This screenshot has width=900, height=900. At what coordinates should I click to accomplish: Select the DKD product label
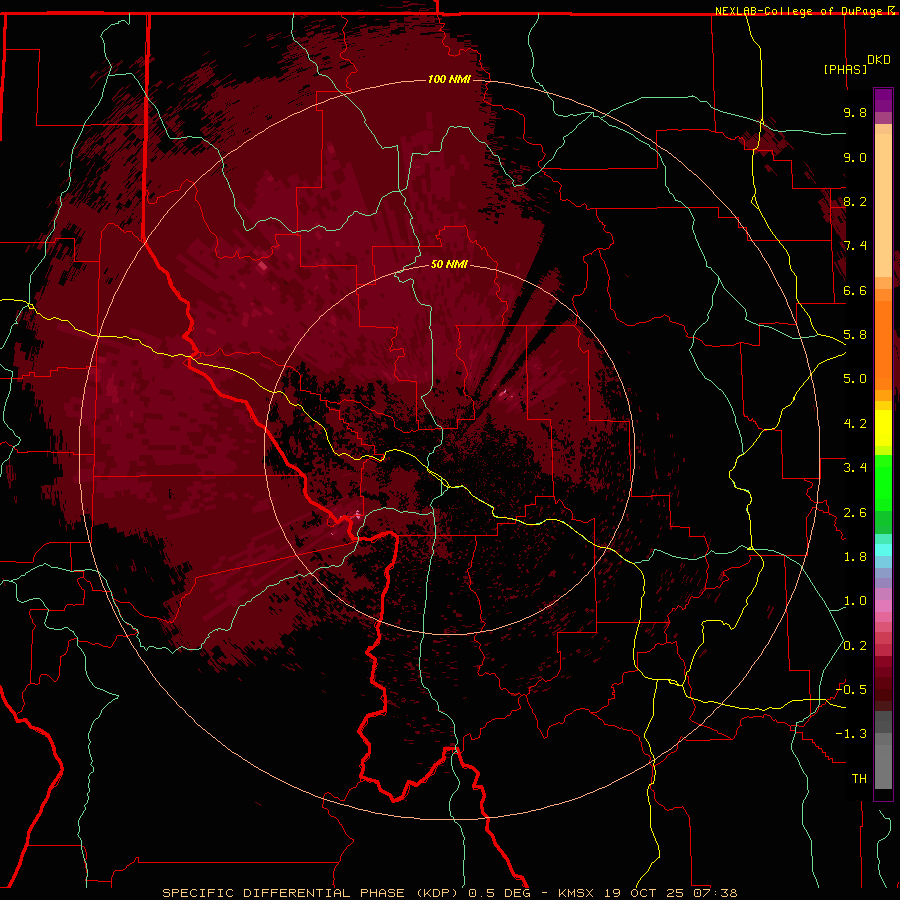click(x=879, y=60)
